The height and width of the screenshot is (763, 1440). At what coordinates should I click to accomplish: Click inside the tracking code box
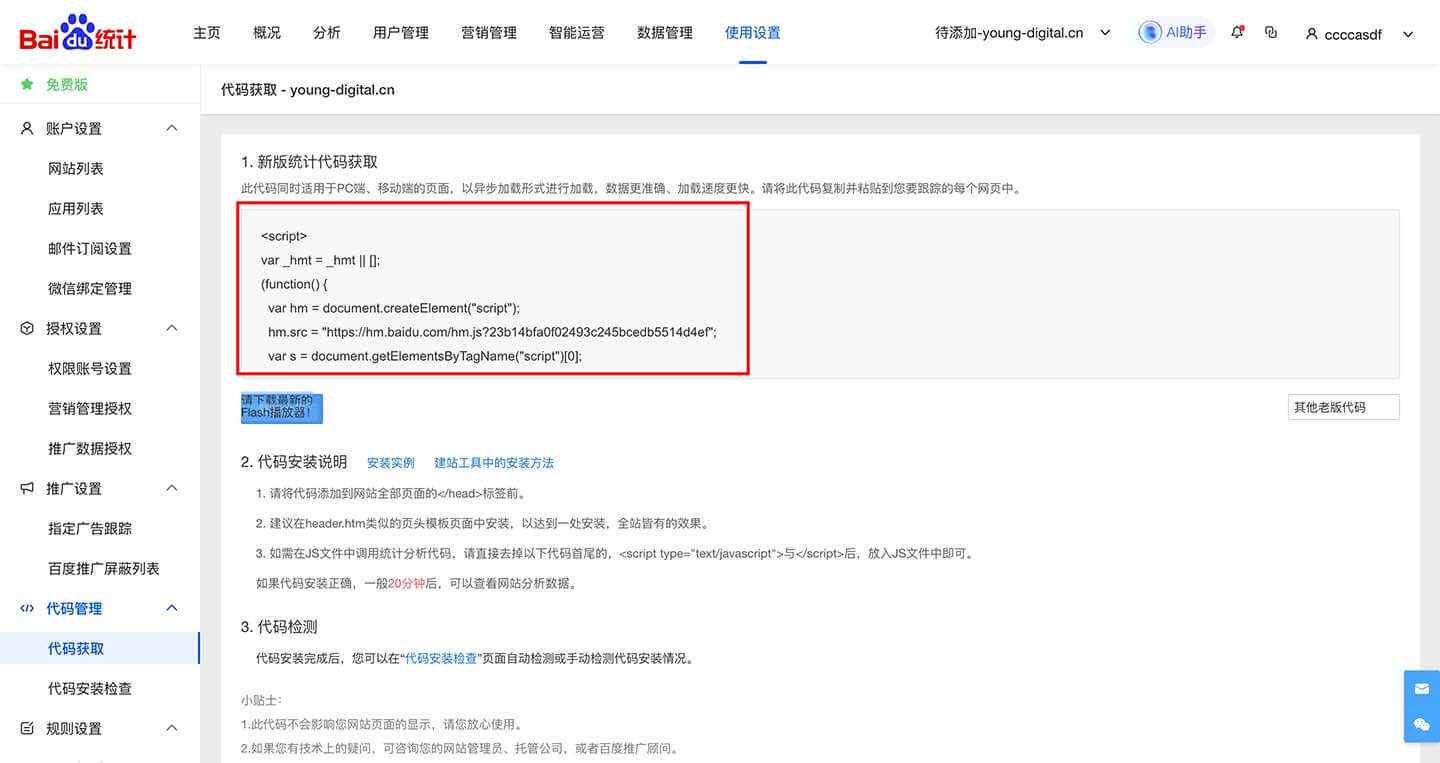tap(820, 294)
